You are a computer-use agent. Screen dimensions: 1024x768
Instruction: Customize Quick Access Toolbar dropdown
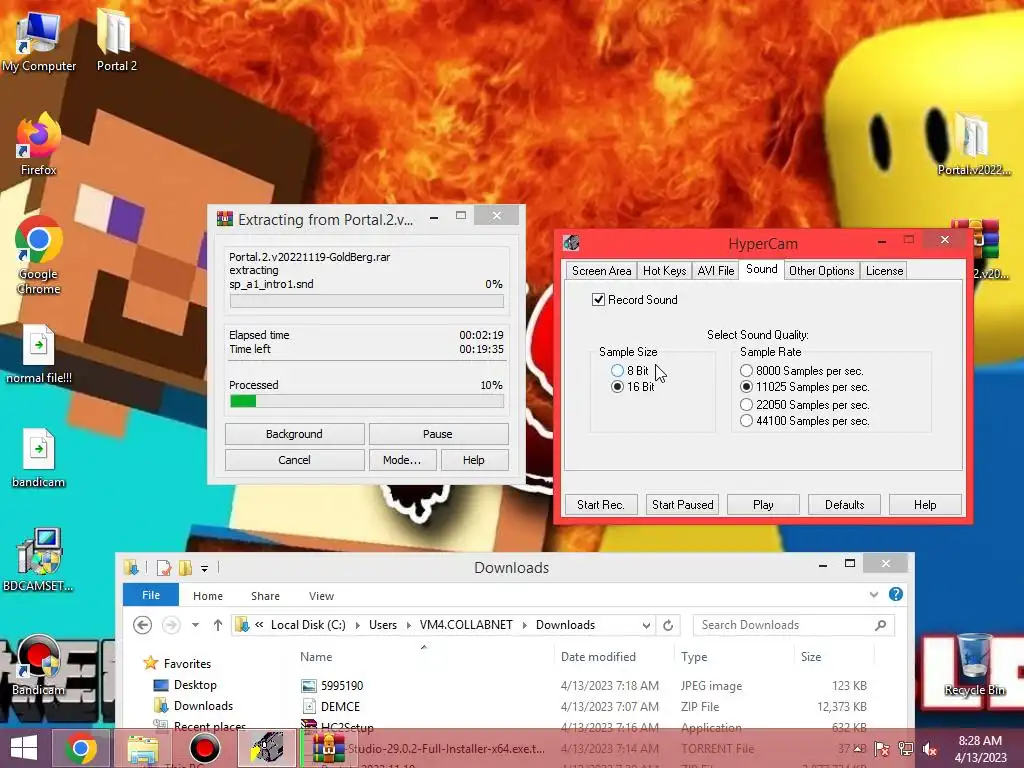204,568
